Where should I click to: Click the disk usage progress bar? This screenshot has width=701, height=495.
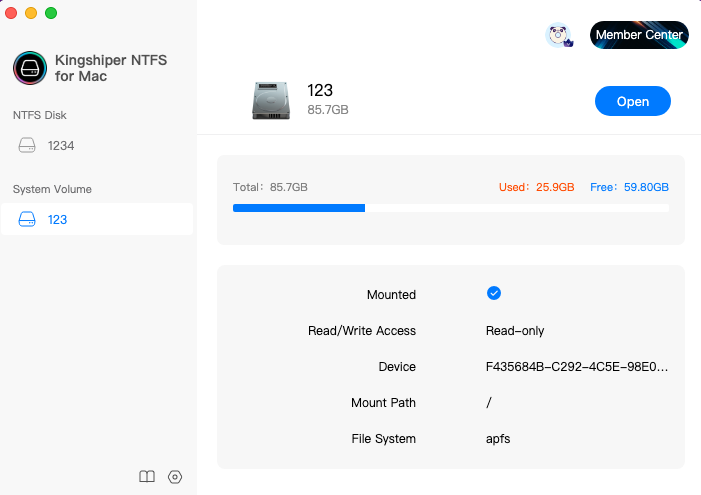(x=451, y=208)
